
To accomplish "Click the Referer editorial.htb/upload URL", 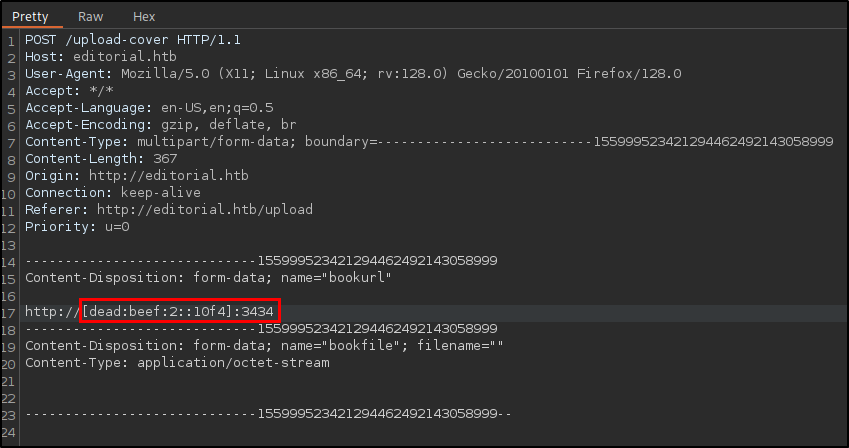I will click(x=205, y=210).
